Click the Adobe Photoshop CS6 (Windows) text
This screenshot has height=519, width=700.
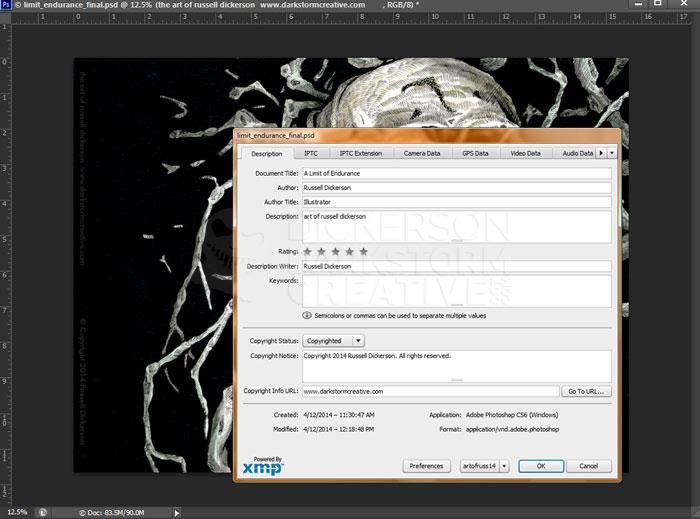(x=512, y=415)
